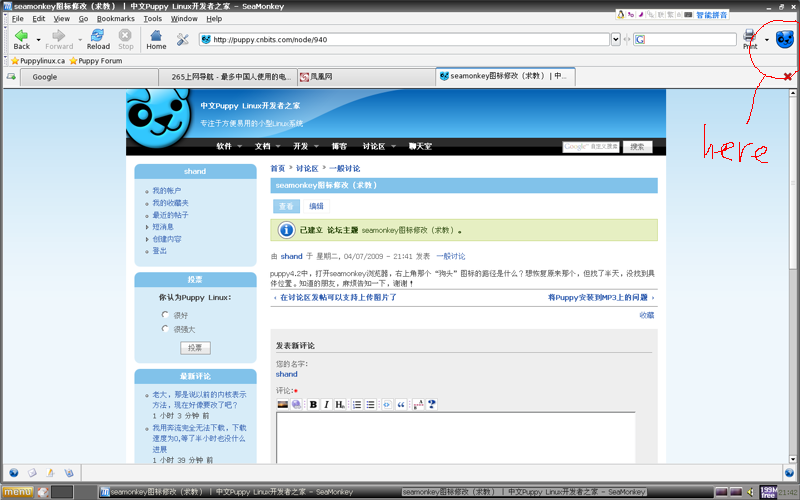
Task: Switch to the Google tab
Action: pyautogui.click(x=89, y=77)
